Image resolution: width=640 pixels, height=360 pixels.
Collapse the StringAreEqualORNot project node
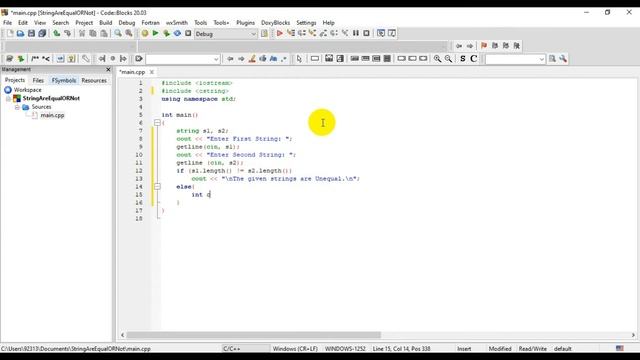[x=8, y=98]
